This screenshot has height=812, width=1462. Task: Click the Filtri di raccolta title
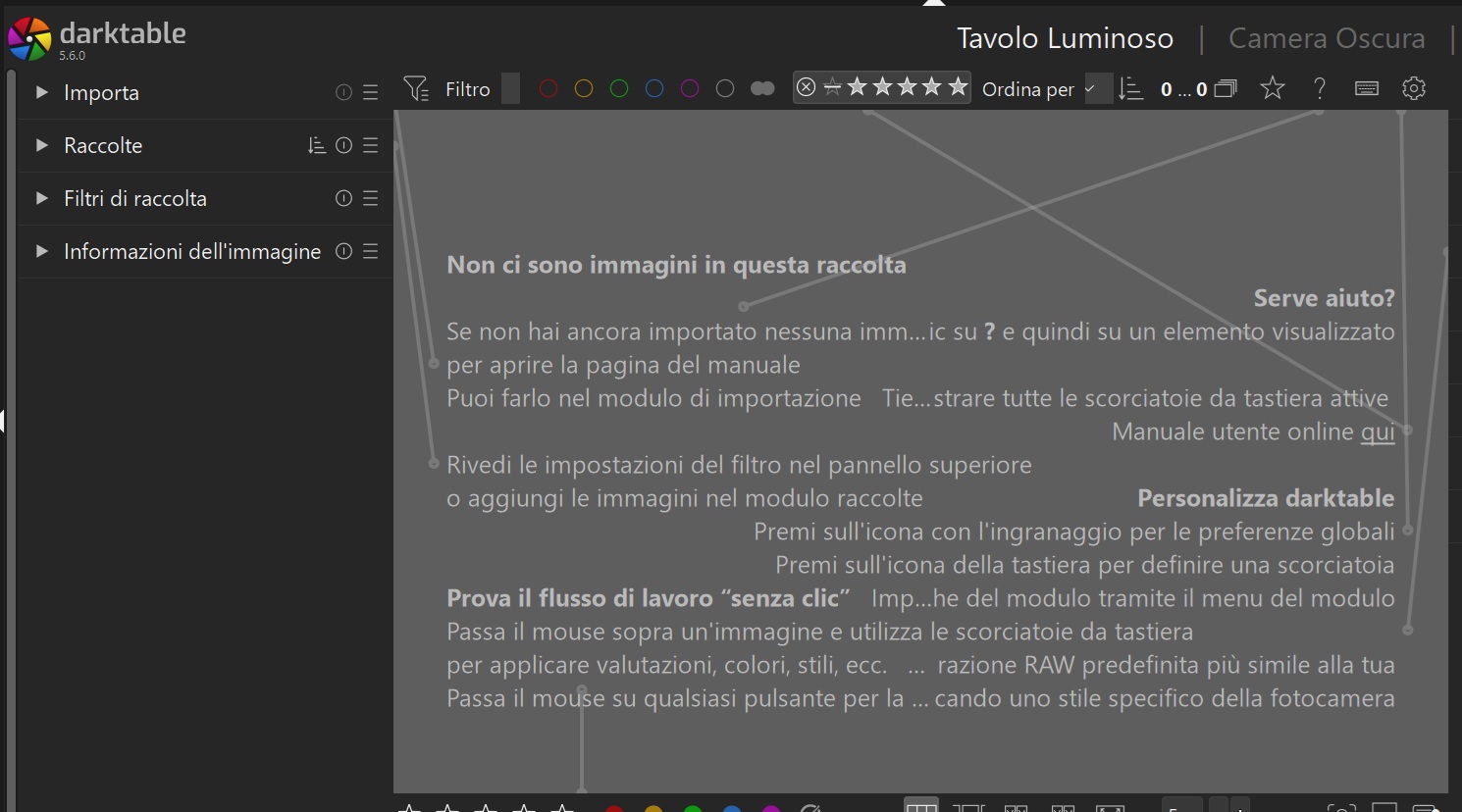[135, 198]
